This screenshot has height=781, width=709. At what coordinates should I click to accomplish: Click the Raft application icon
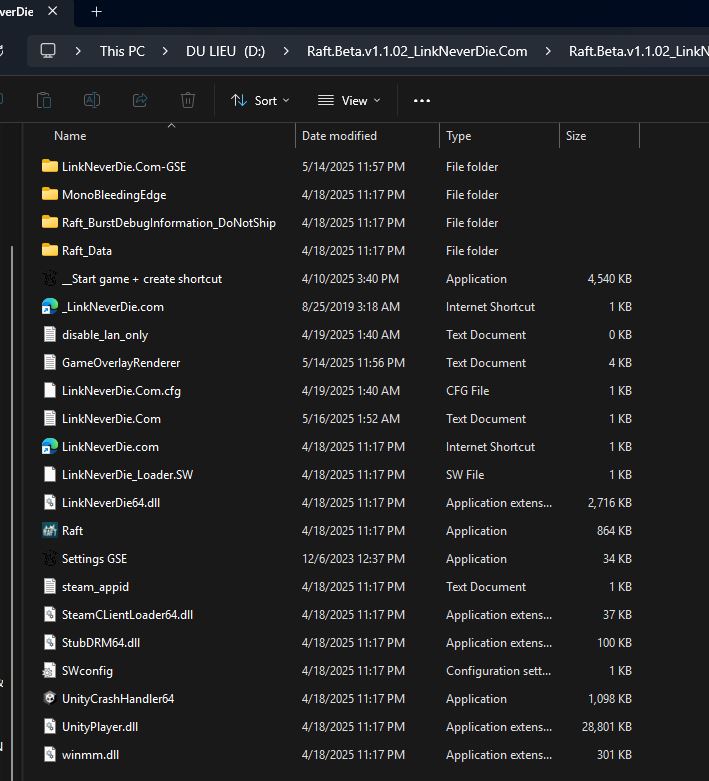(x=50, y=531)
